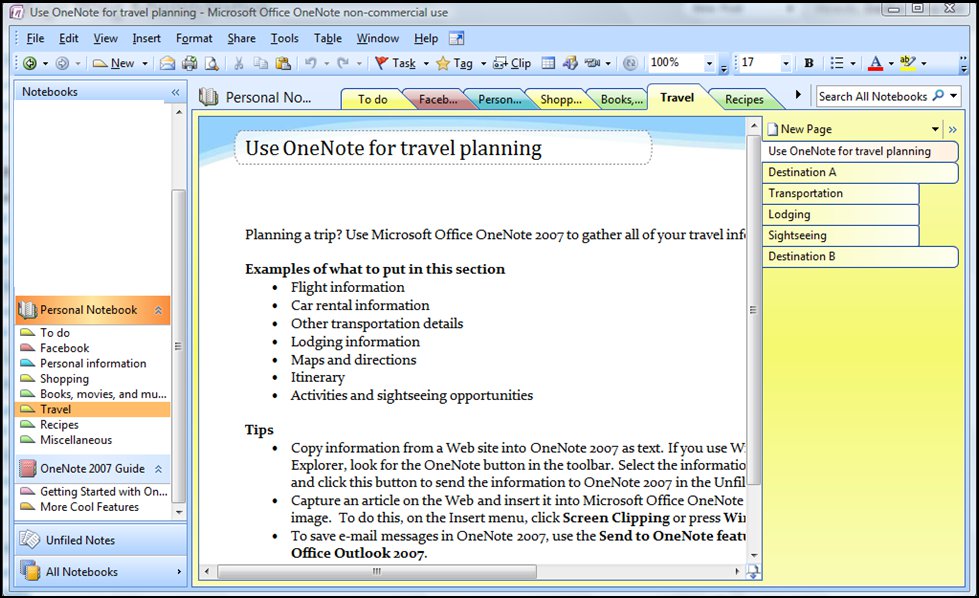Open Print Preview from the toolbar
Viewport: 979px width, 598px height.
212,63
